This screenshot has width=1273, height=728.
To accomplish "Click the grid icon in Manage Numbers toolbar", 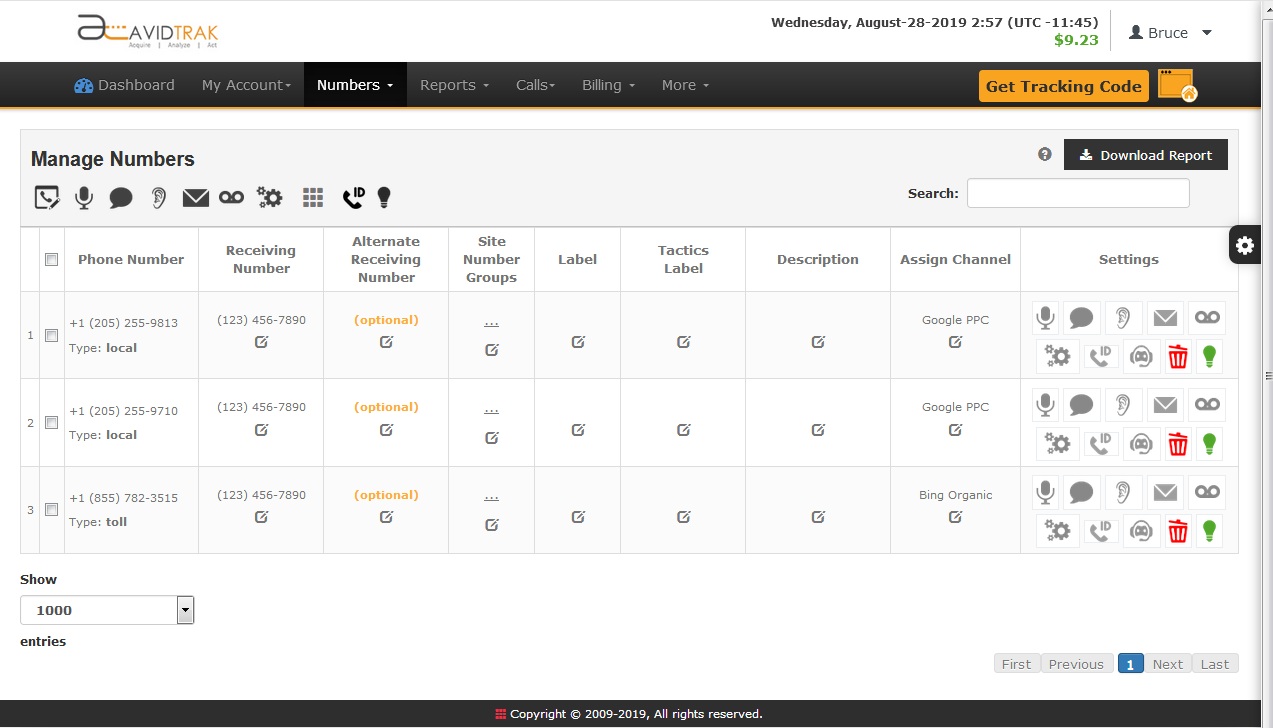I will 313,198.
